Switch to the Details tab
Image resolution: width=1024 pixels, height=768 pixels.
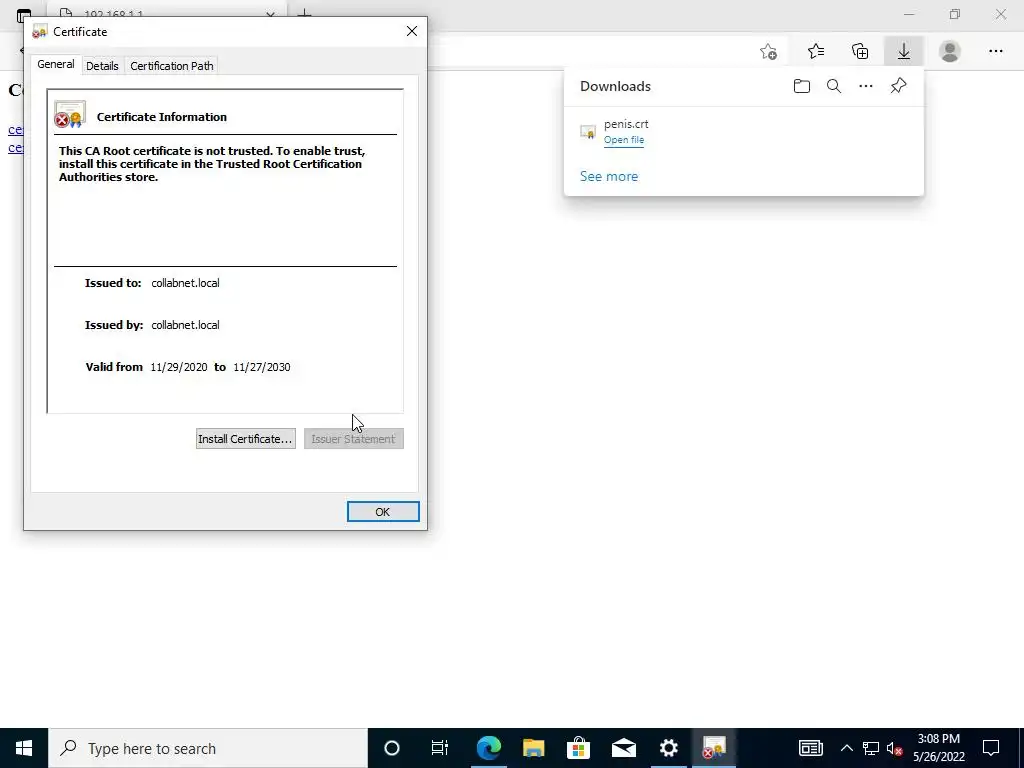(102, 66)
